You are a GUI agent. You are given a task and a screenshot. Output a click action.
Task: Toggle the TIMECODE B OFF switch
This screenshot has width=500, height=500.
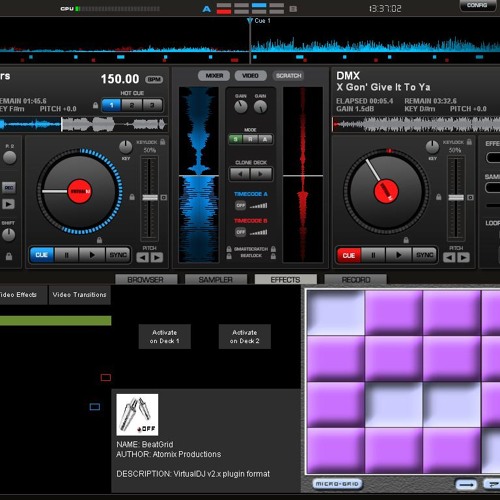241,232
